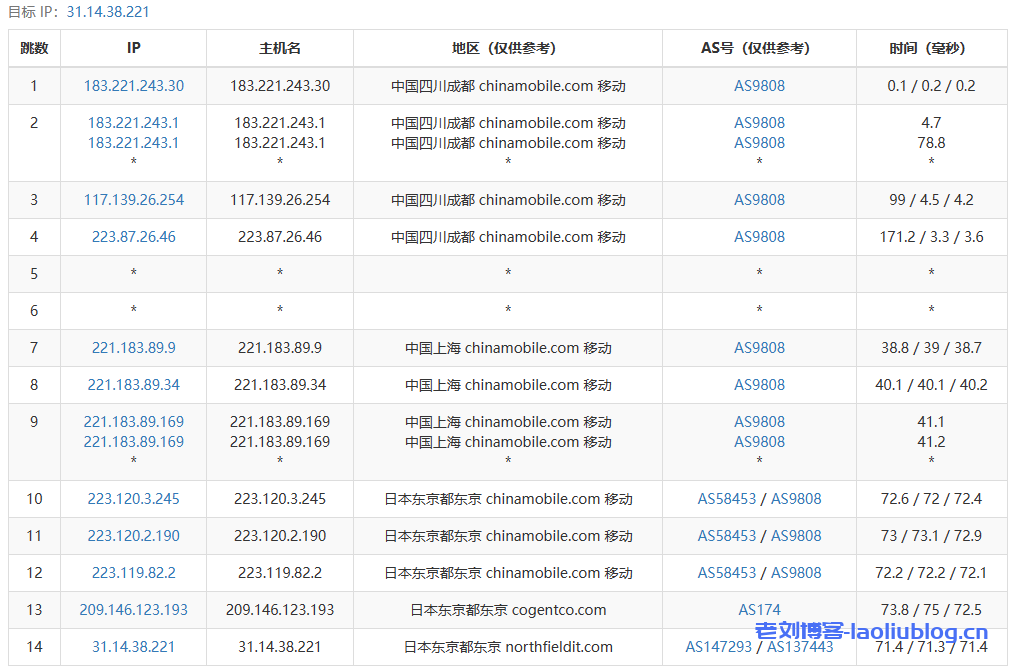Click the 时间（毫秒） column header

(931, 48)
